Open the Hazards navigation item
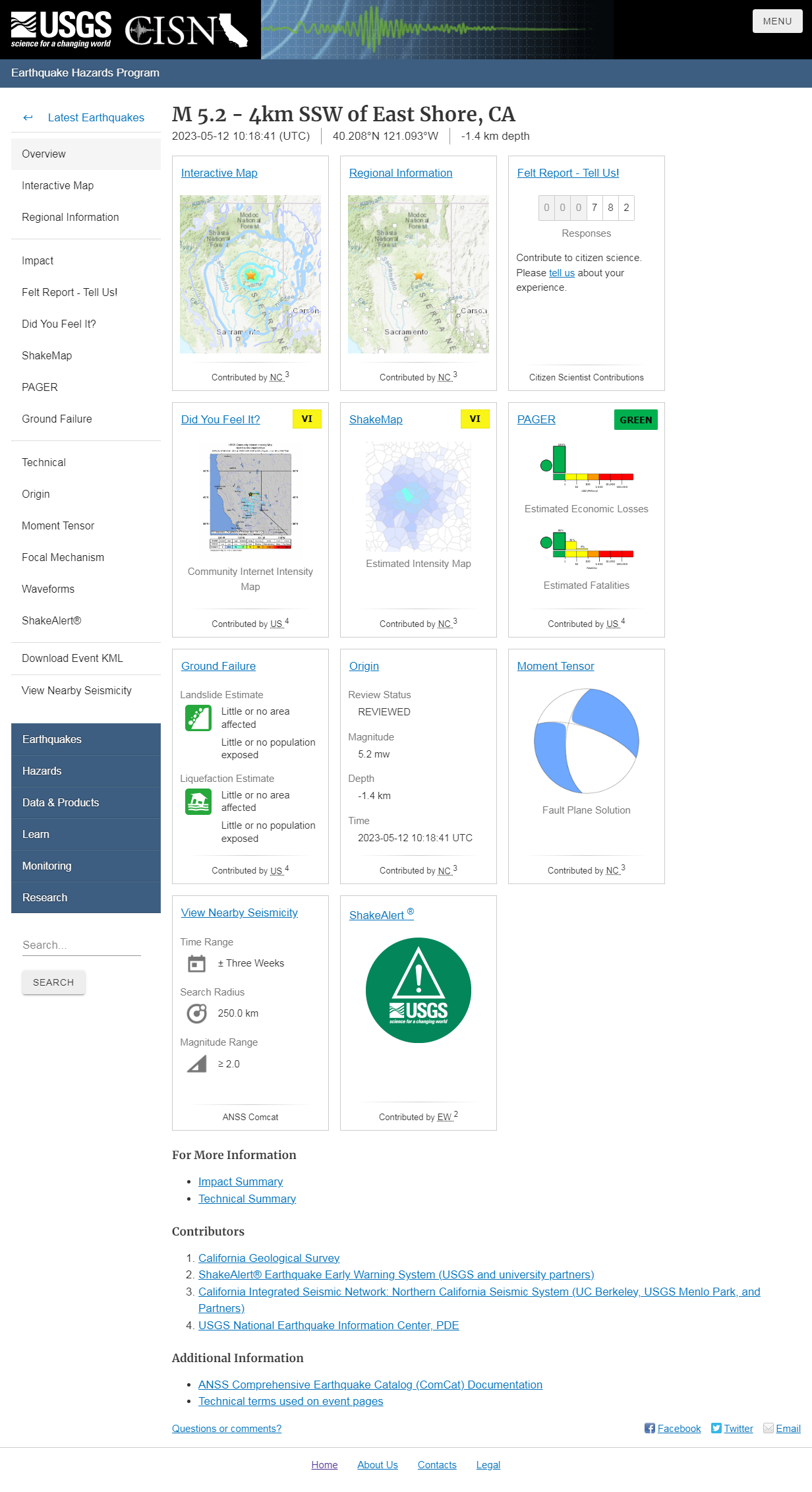Image resolution: width=812 pixels, height=1492 pixels. [x=86, y=771]
